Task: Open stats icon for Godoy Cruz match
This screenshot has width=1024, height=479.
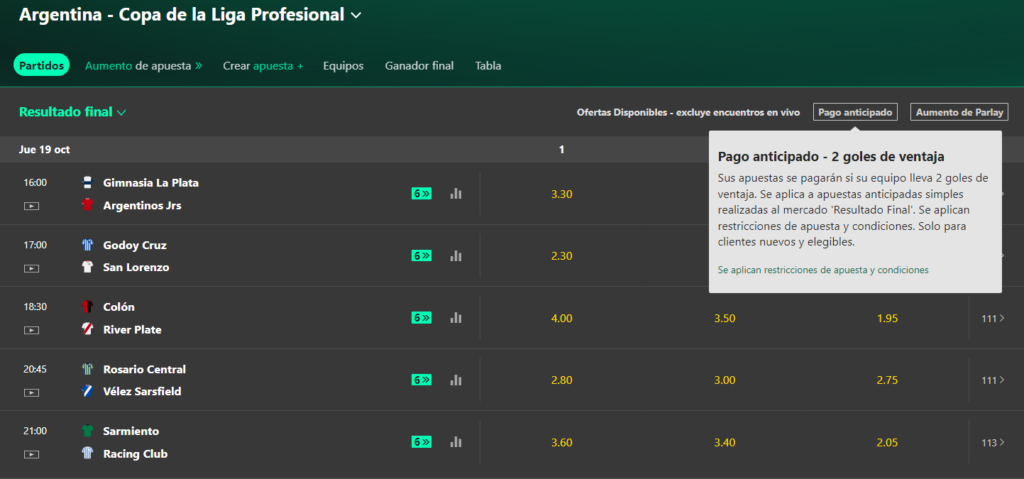Action: click(x=456, y=256)
